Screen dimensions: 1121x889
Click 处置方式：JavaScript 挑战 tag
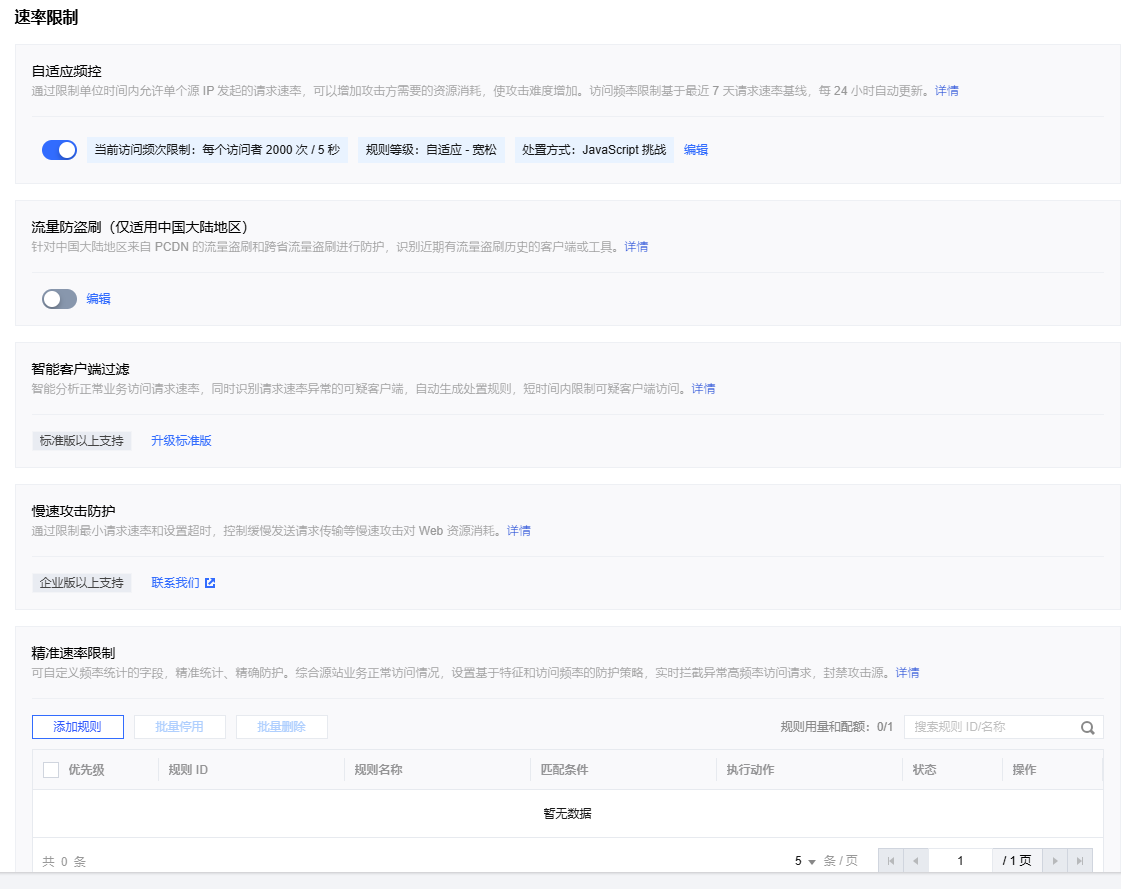click(x=594, y=149)
